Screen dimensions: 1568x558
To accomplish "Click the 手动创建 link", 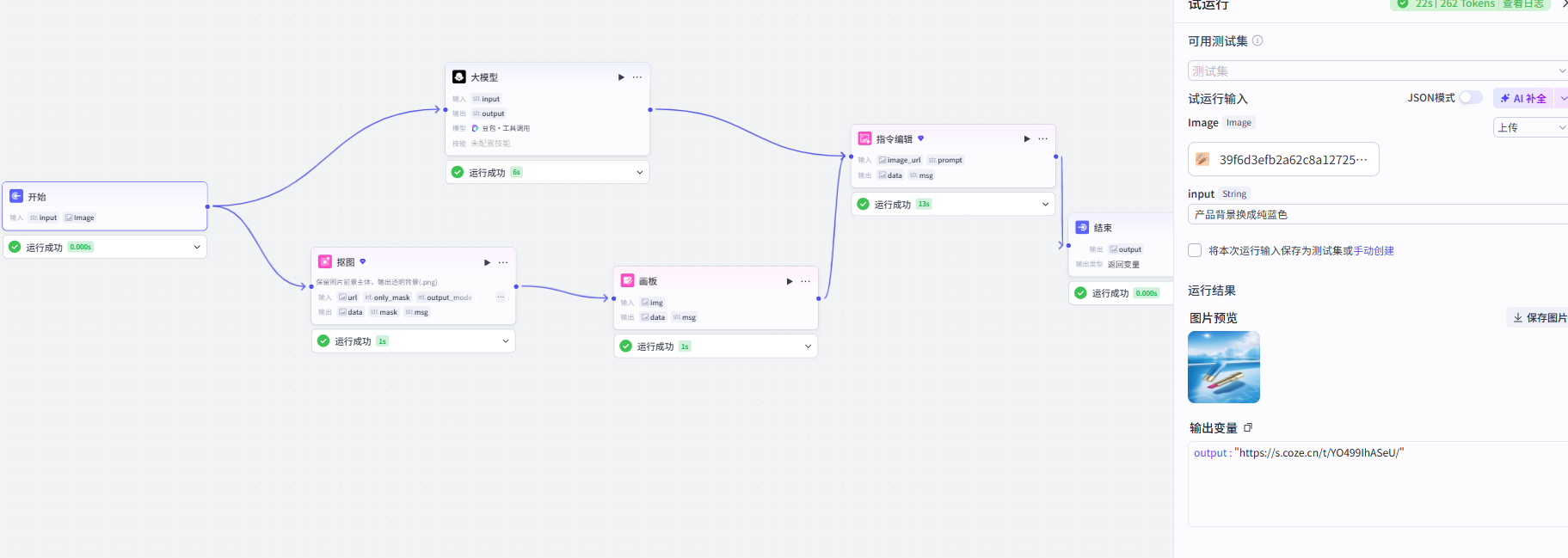I will pyautogui.click(x=1374, y=251).
